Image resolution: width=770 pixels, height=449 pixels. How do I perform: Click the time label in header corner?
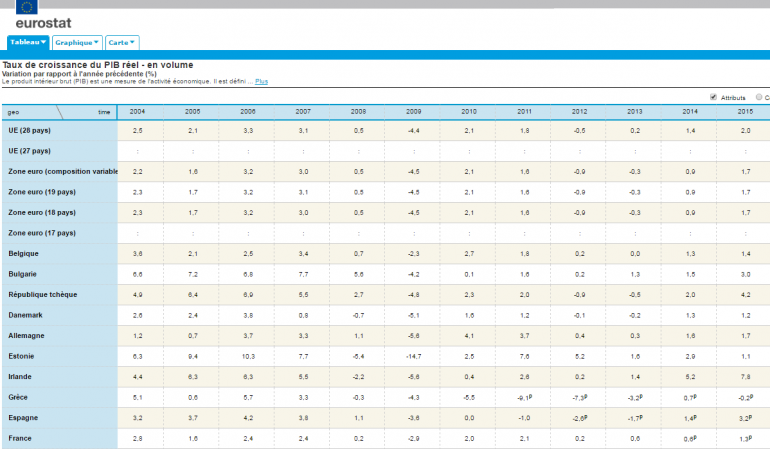pyautogui.click(x=104, y=112)
